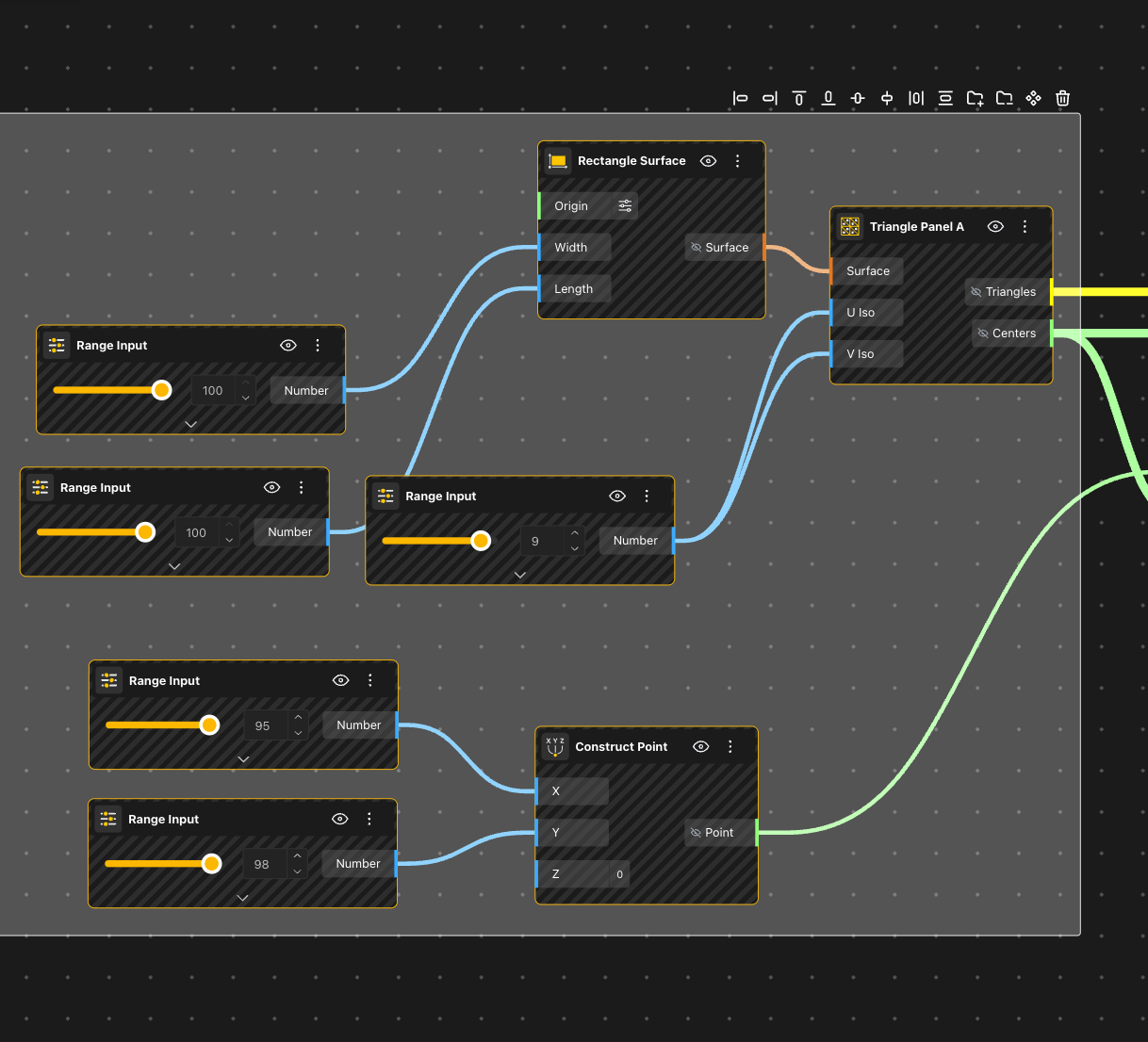Align selected nodes to bottom
Image resolution: width=1148 pixels, height=1042 pixels.
point(828,98)
